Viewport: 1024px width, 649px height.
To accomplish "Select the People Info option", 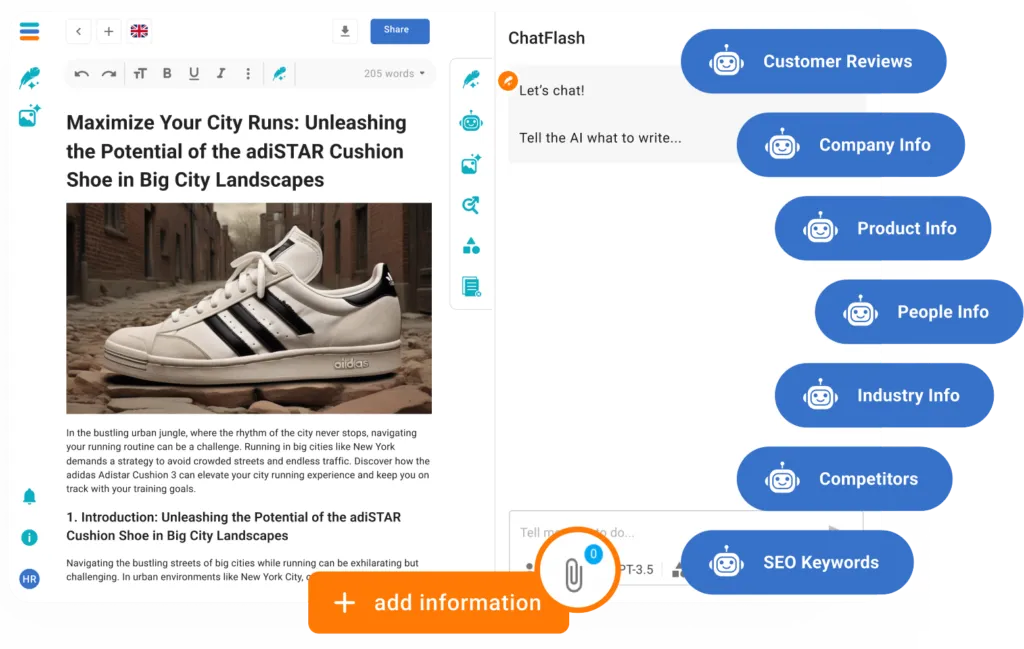I will [919, 312].
